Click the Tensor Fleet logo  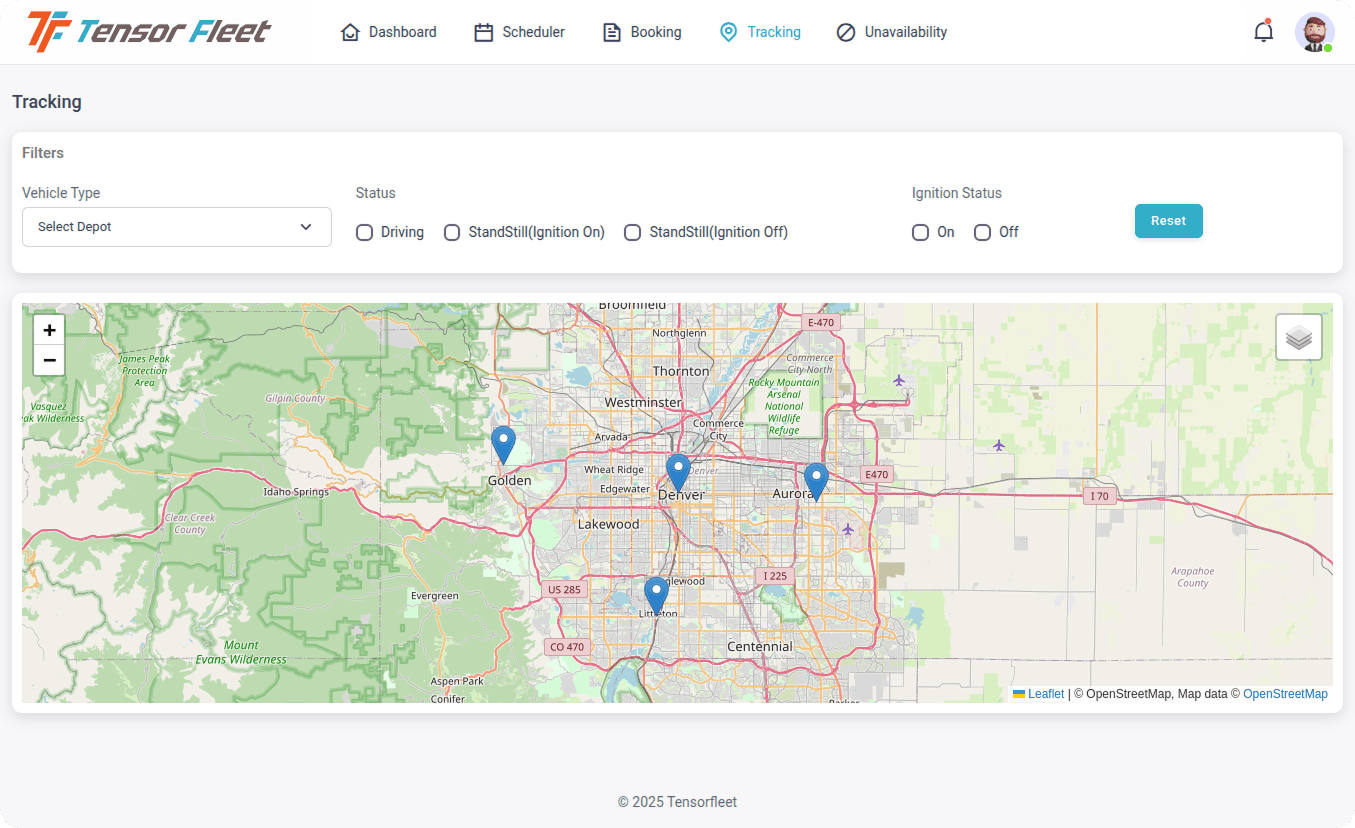pyautogui.click(x=149, y=32)
